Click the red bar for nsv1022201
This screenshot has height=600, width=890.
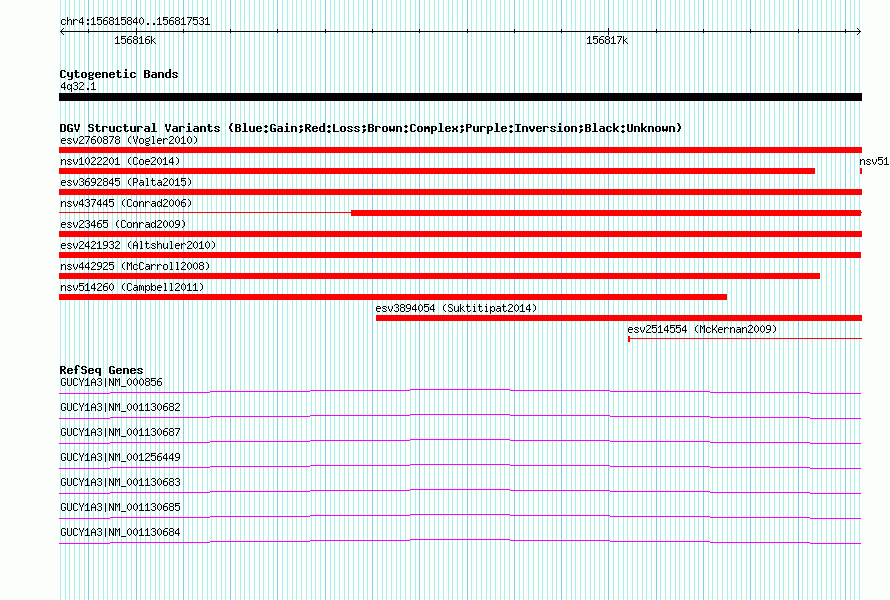pos(437,171)
